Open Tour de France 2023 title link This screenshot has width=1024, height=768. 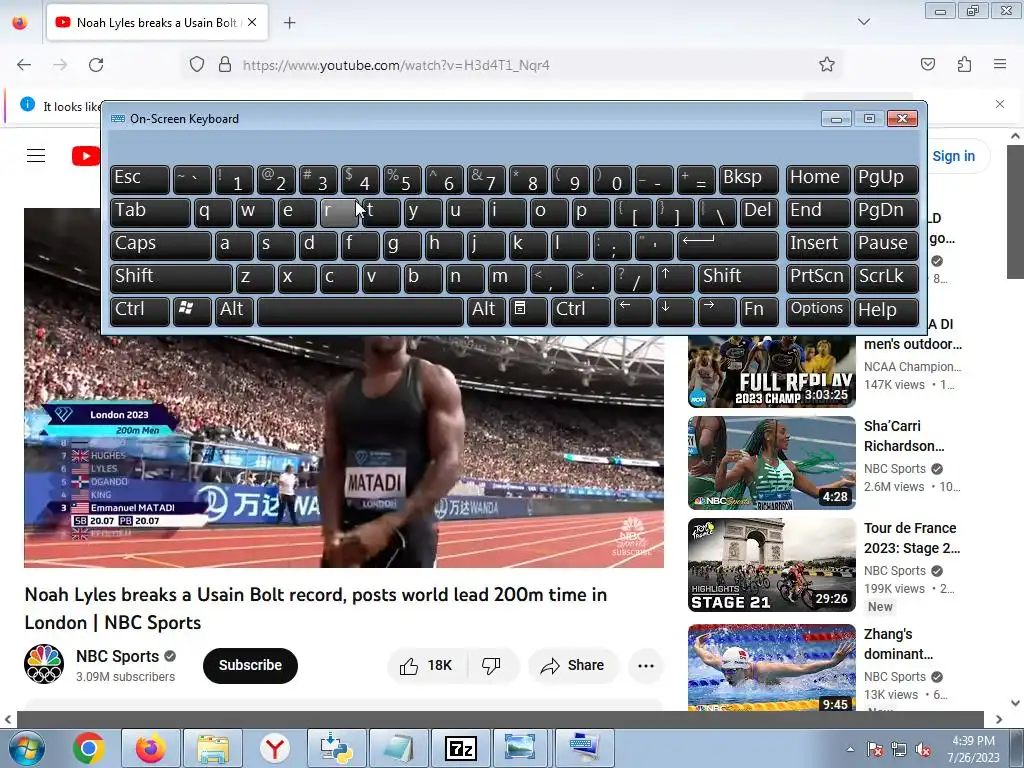[912, 538]
